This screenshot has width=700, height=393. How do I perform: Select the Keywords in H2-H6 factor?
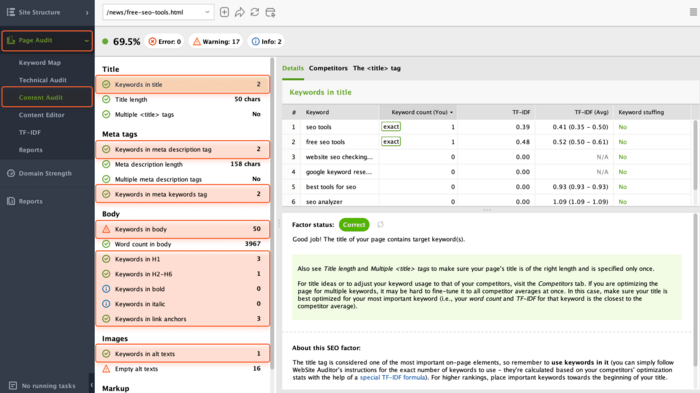click(183, 274)
